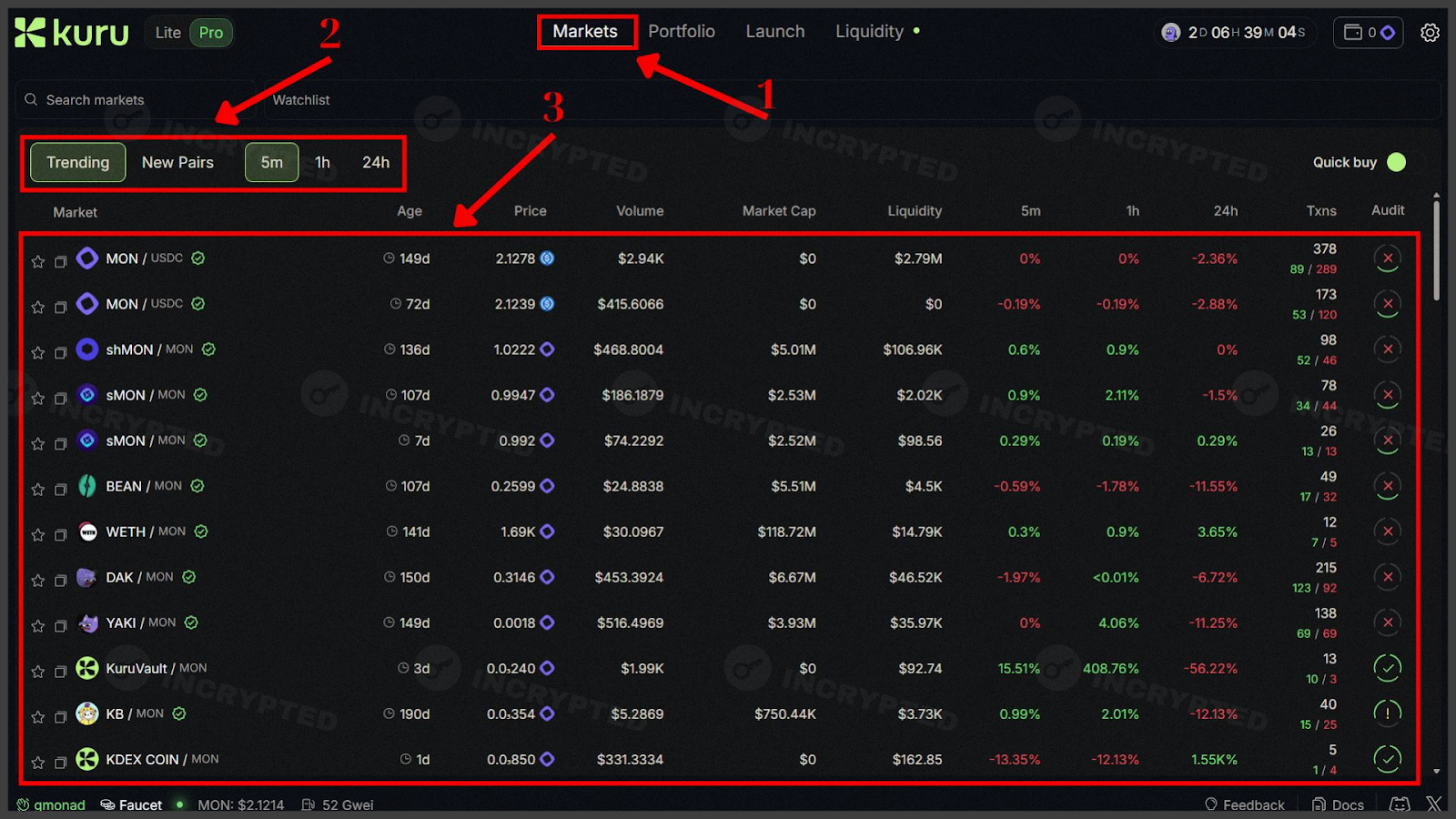
Task: Click audit warning icon for KB row
Action: 1387,713
